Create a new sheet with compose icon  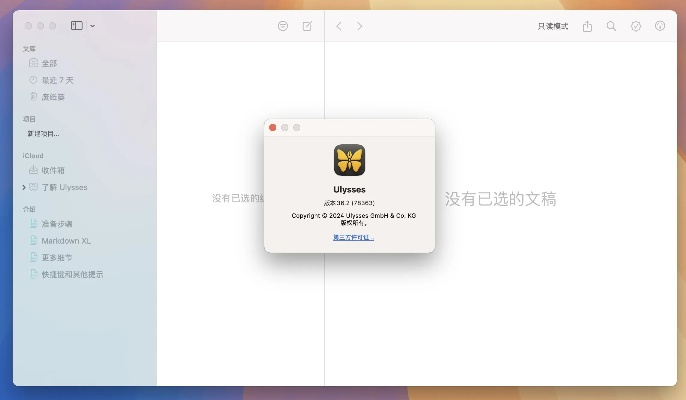(x=308, y=26)
